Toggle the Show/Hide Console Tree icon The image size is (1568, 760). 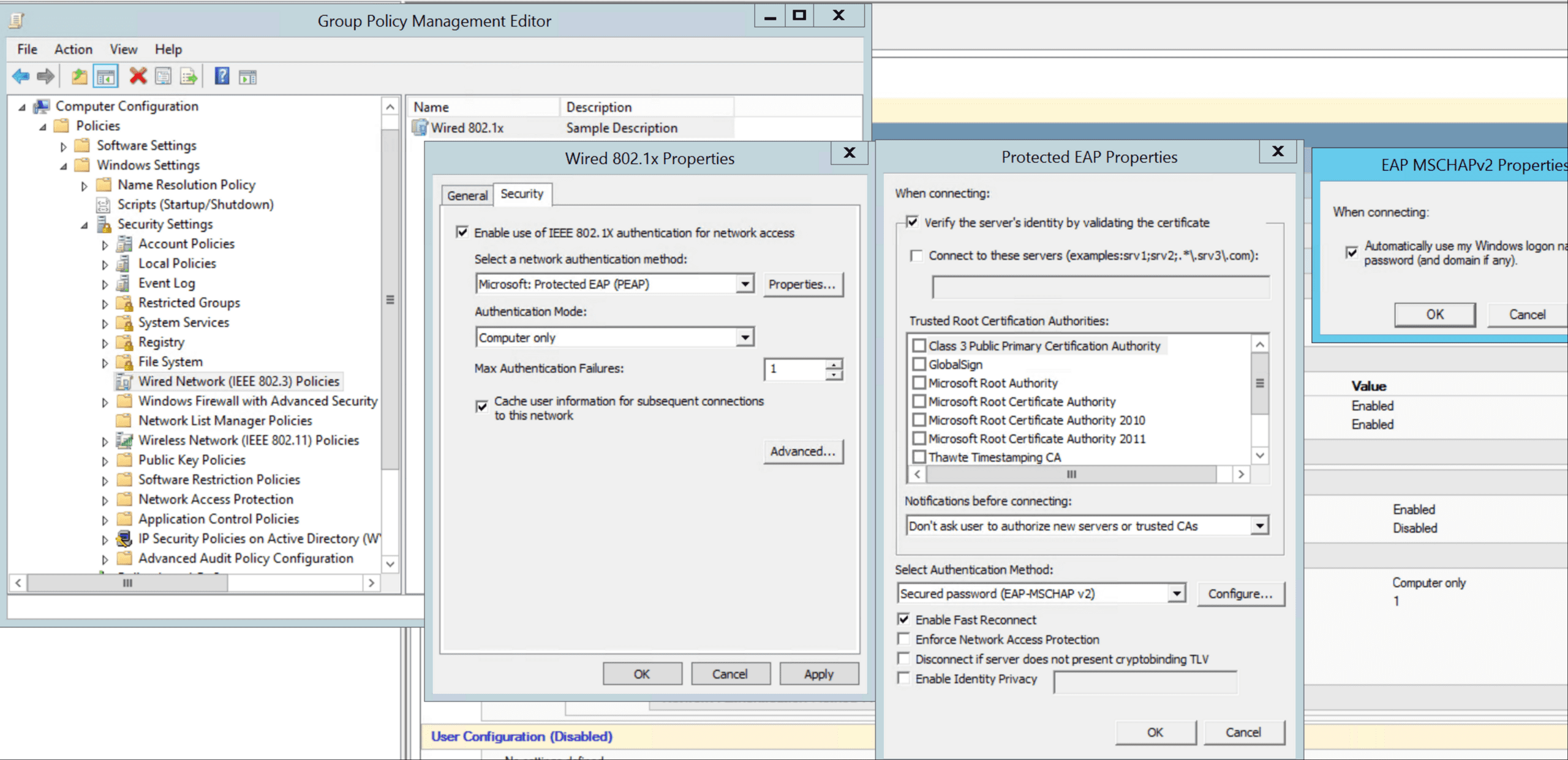[105, 77]
